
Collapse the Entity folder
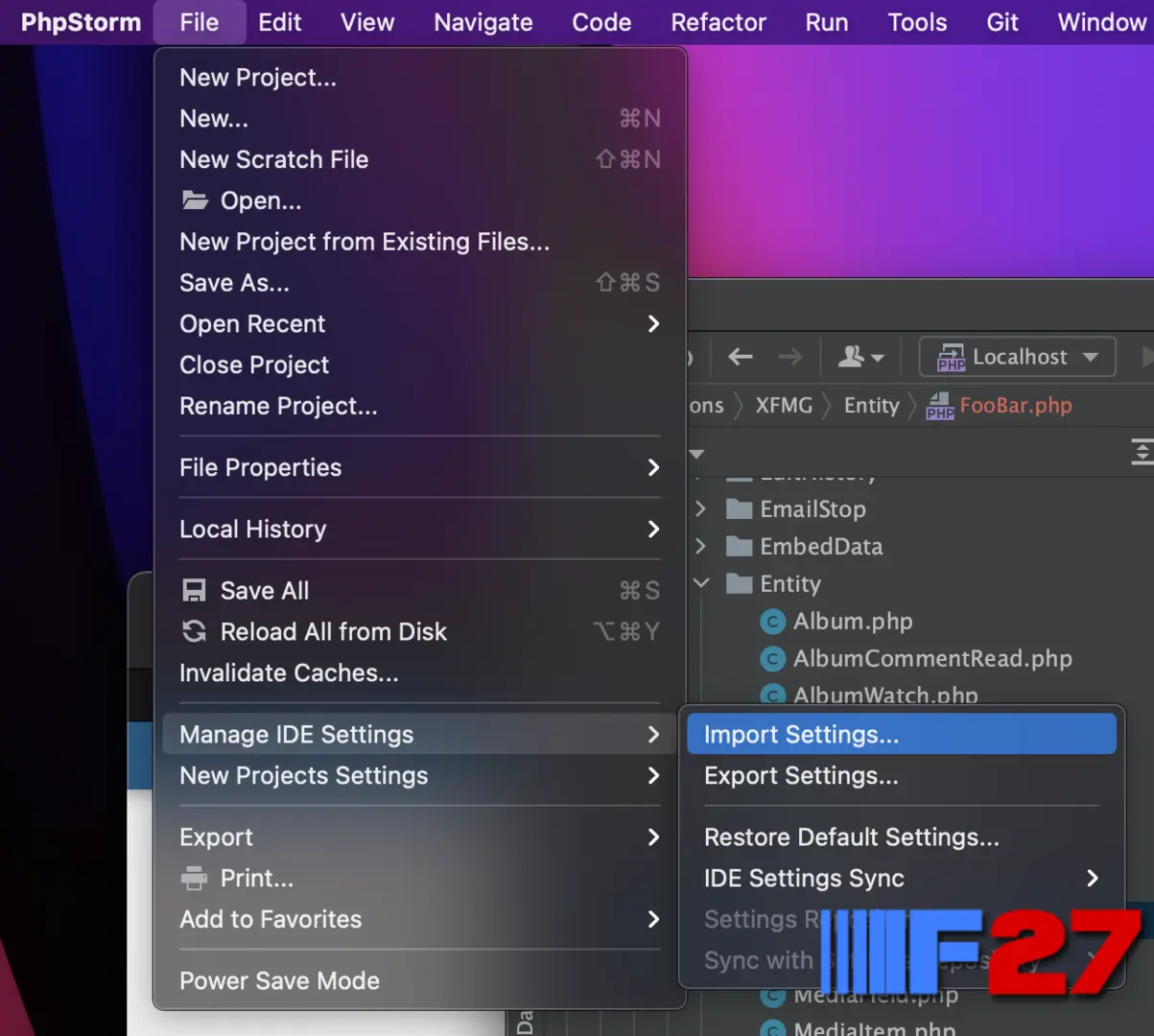(x=701, y=583)
